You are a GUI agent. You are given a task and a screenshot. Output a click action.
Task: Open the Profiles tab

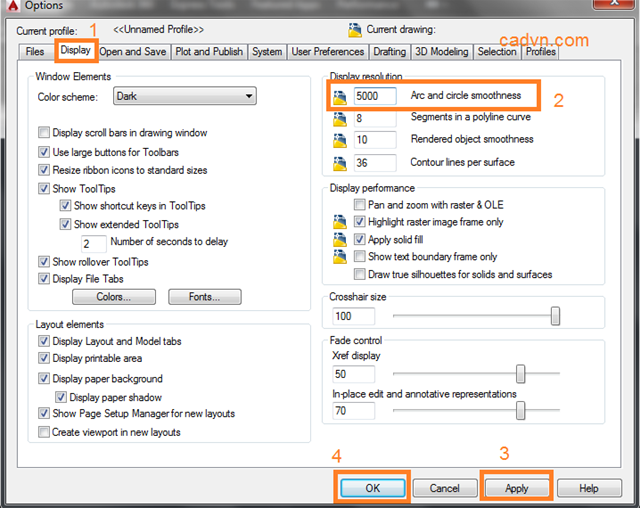click(540, 52)
